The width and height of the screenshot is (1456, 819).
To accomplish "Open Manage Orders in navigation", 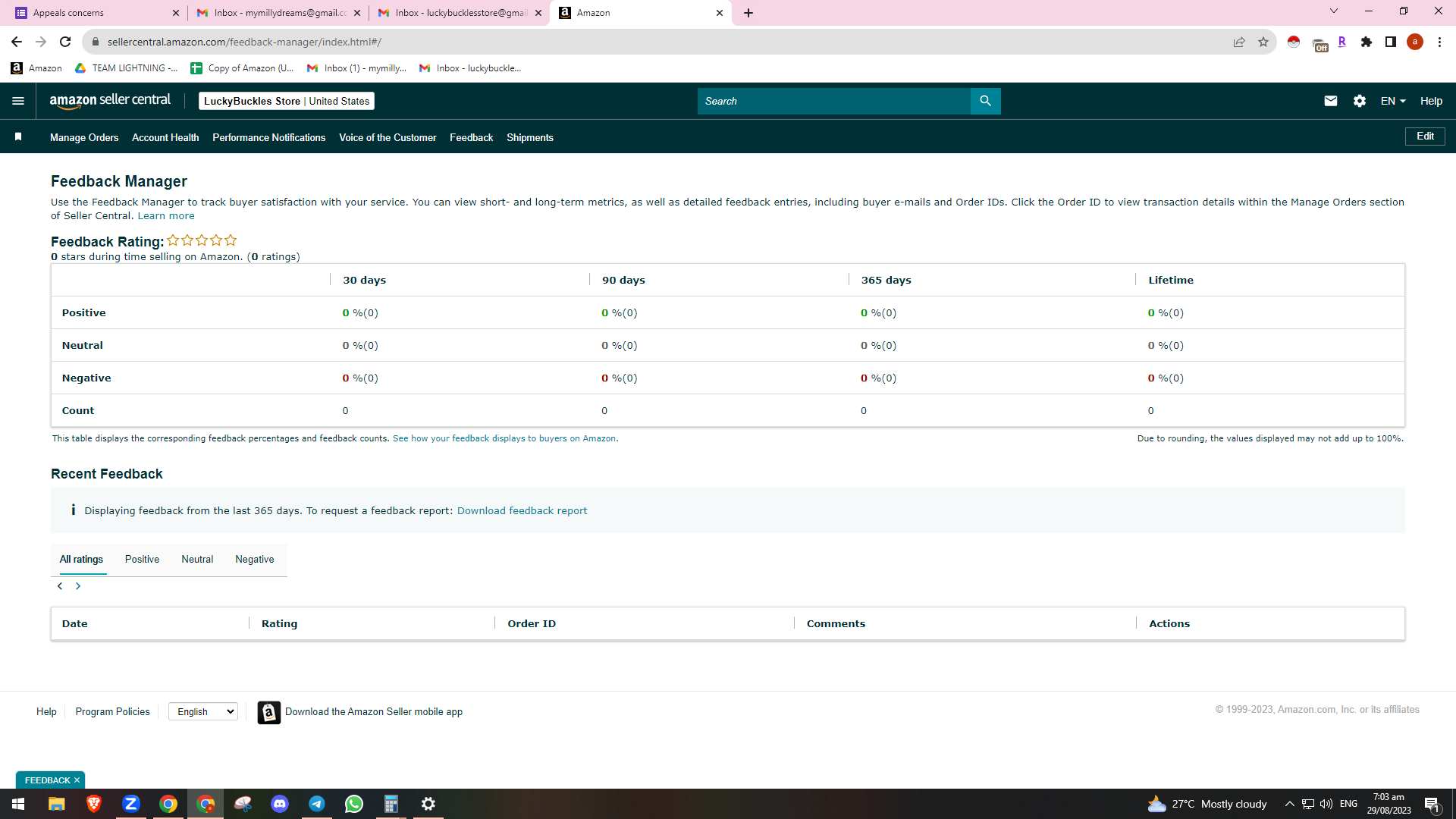I will [84, 137].
